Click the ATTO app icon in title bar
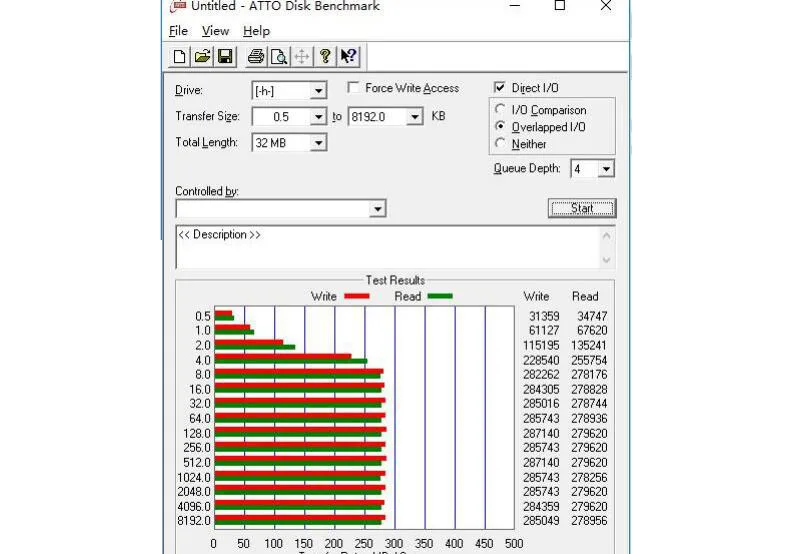 (x=178, y=6)
